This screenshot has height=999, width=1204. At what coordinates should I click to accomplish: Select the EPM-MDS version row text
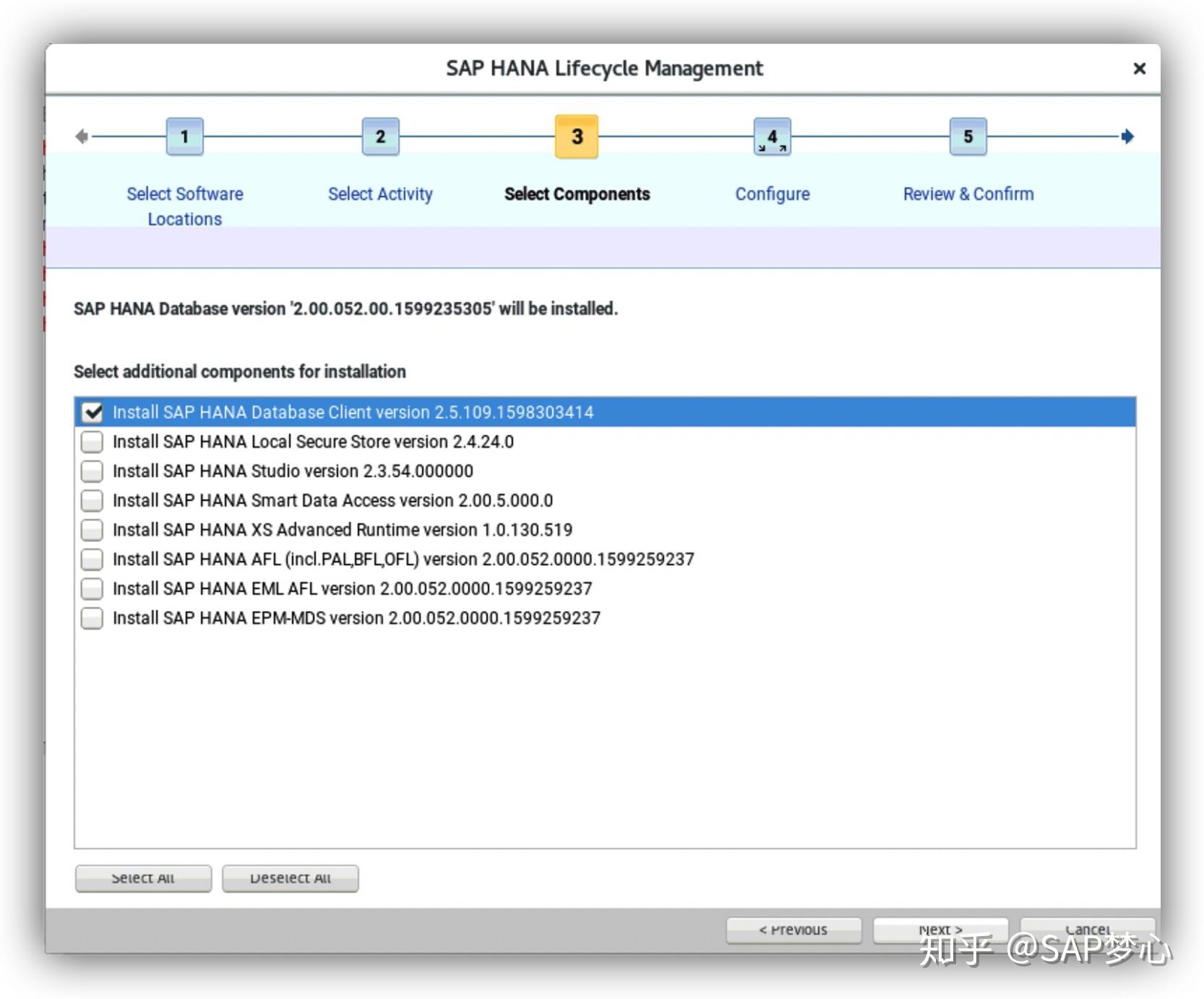pyautogui.click(x=356, y=618)
